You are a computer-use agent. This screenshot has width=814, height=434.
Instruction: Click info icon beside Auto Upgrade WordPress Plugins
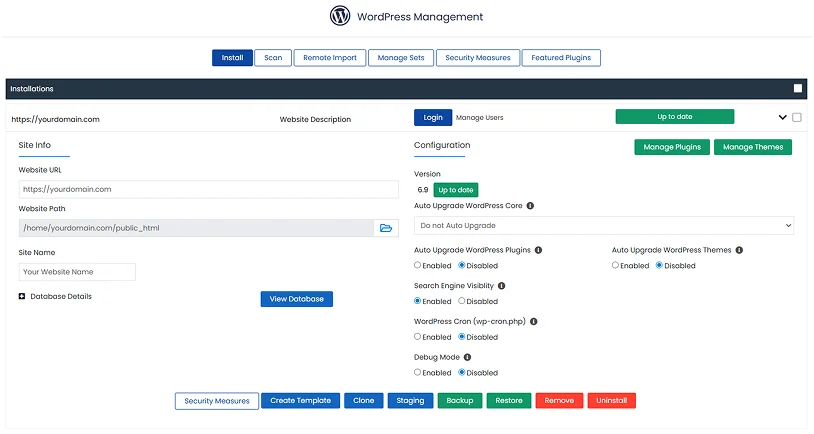(x=538, y=250)
